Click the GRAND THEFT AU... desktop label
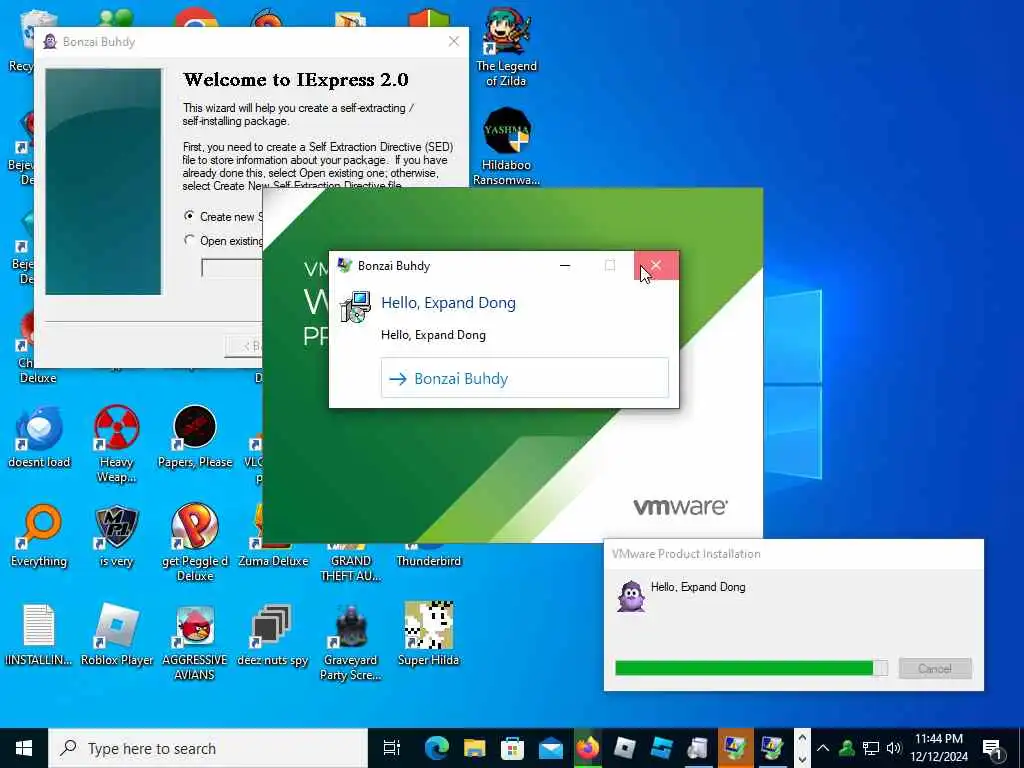The image size is (1024, 768). pyautogui.click(x=351, y=568)
